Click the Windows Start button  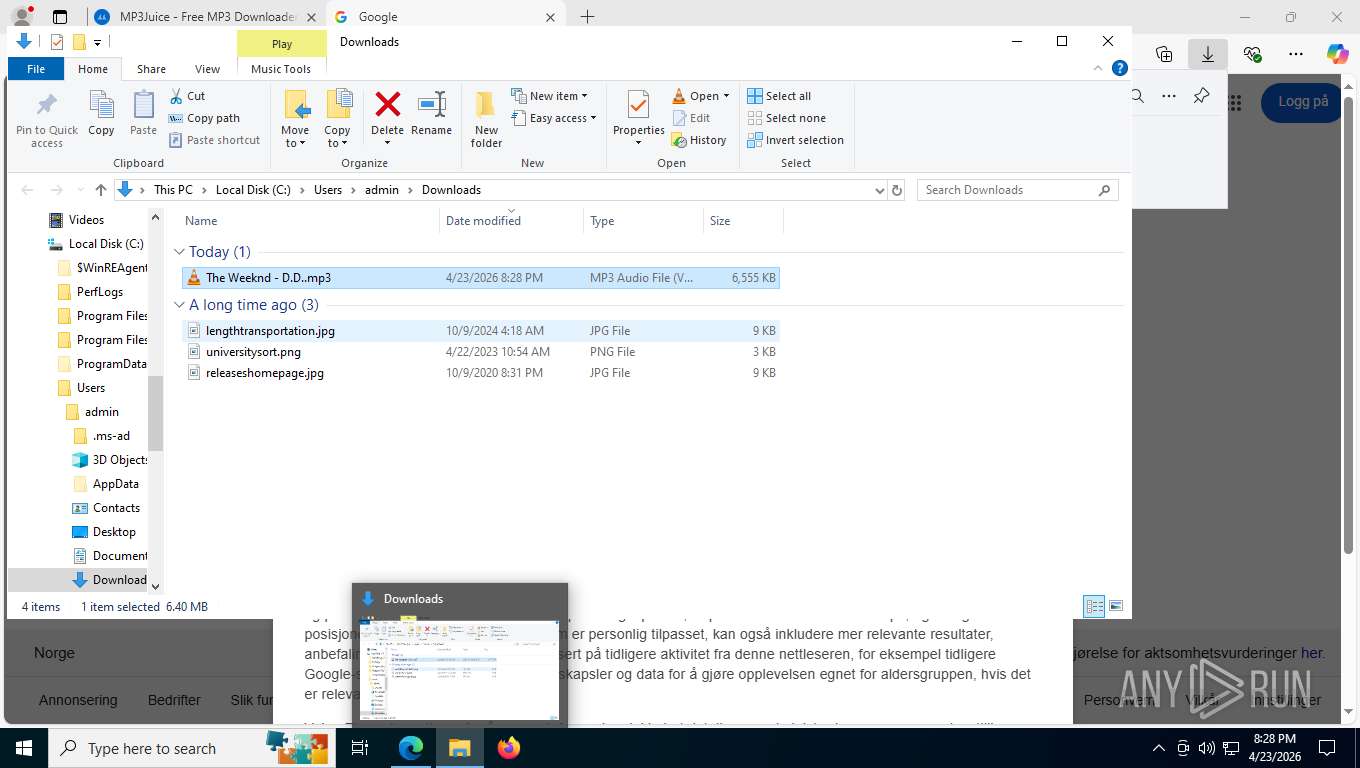[x=24, y=748]
